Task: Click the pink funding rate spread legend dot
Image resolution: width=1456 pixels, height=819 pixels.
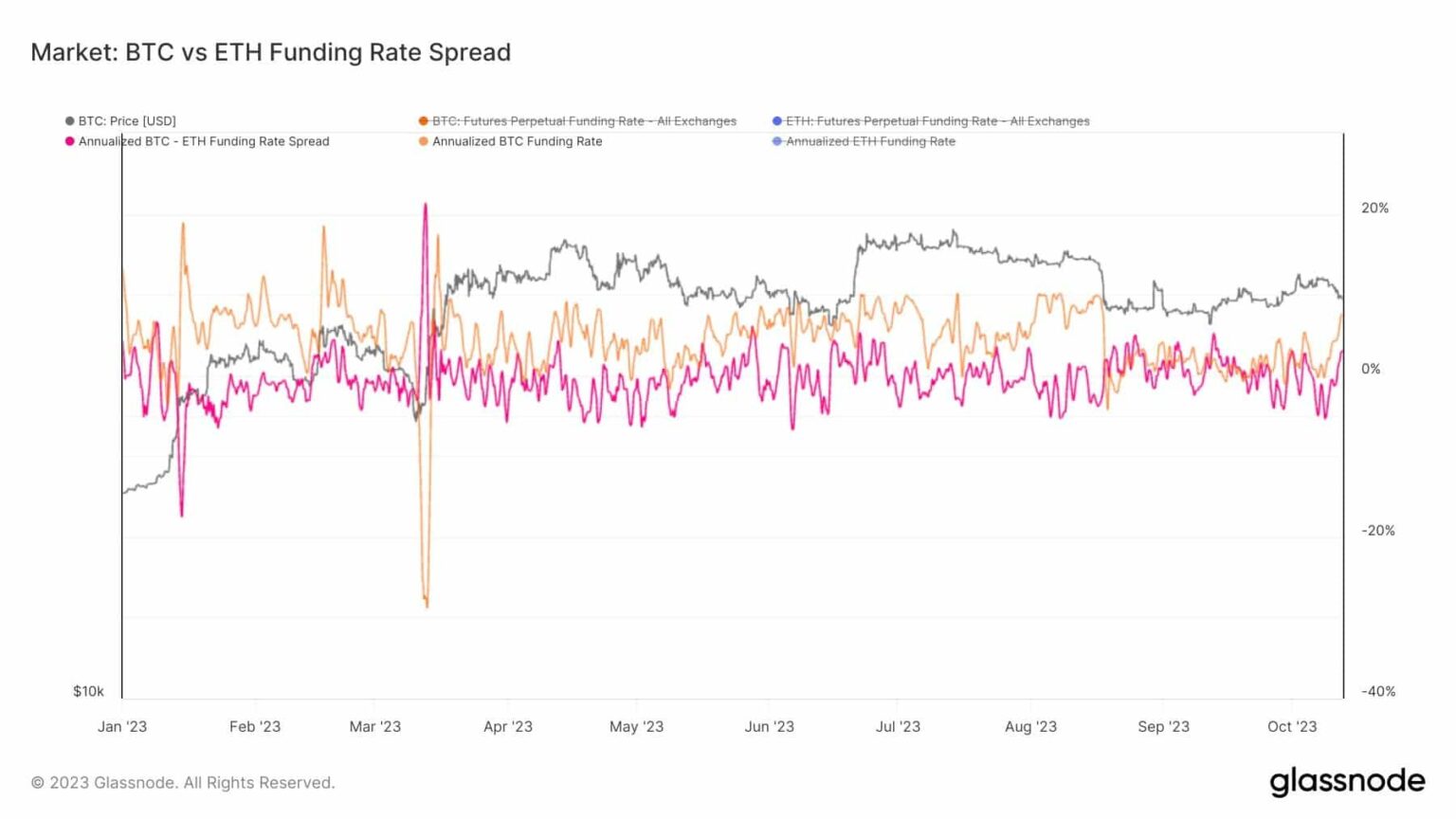Action: pyautogui.click(x=69, y=141)
